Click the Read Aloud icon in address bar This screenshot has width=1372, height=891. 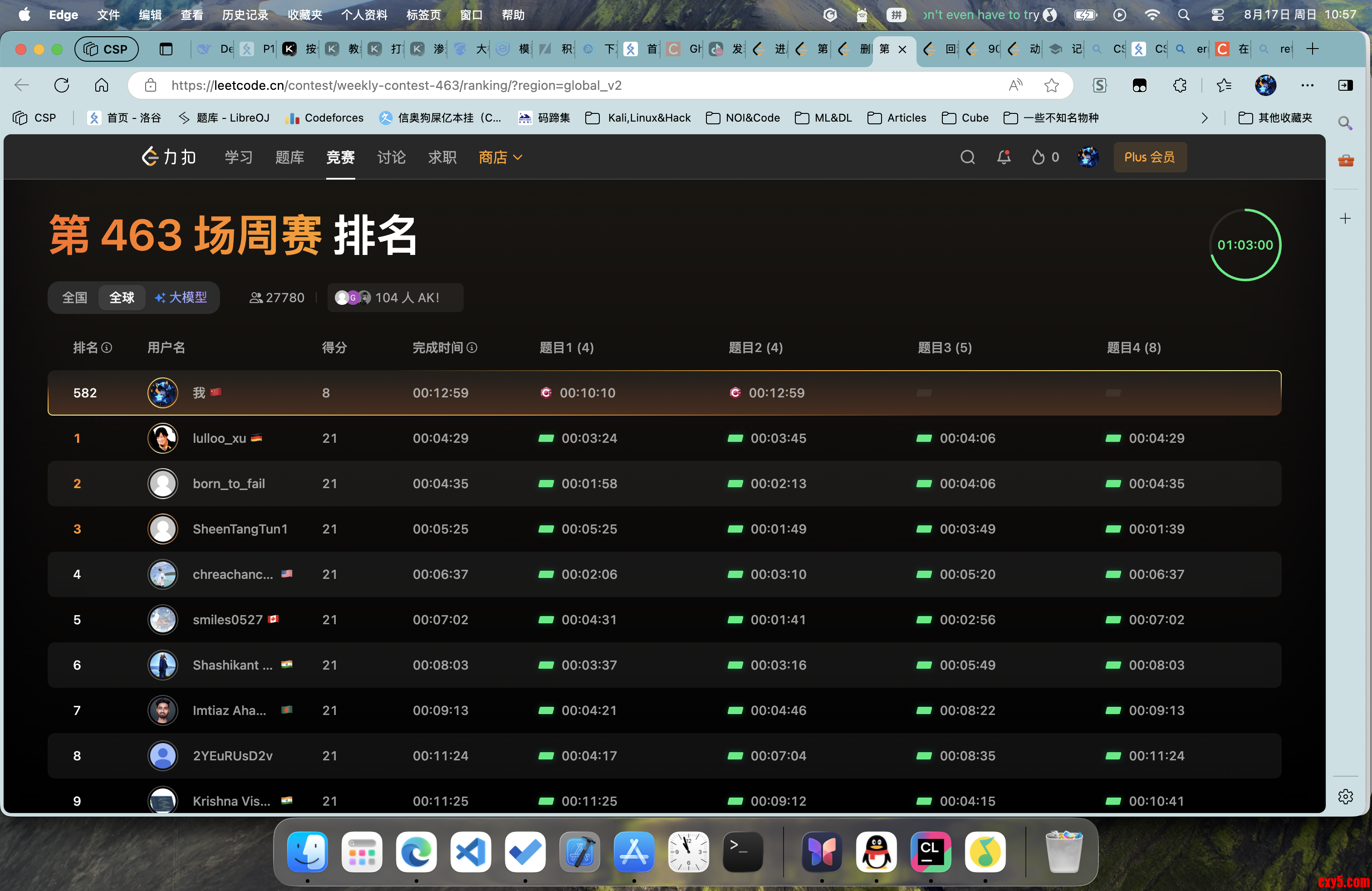click(x=1016, y=85)
